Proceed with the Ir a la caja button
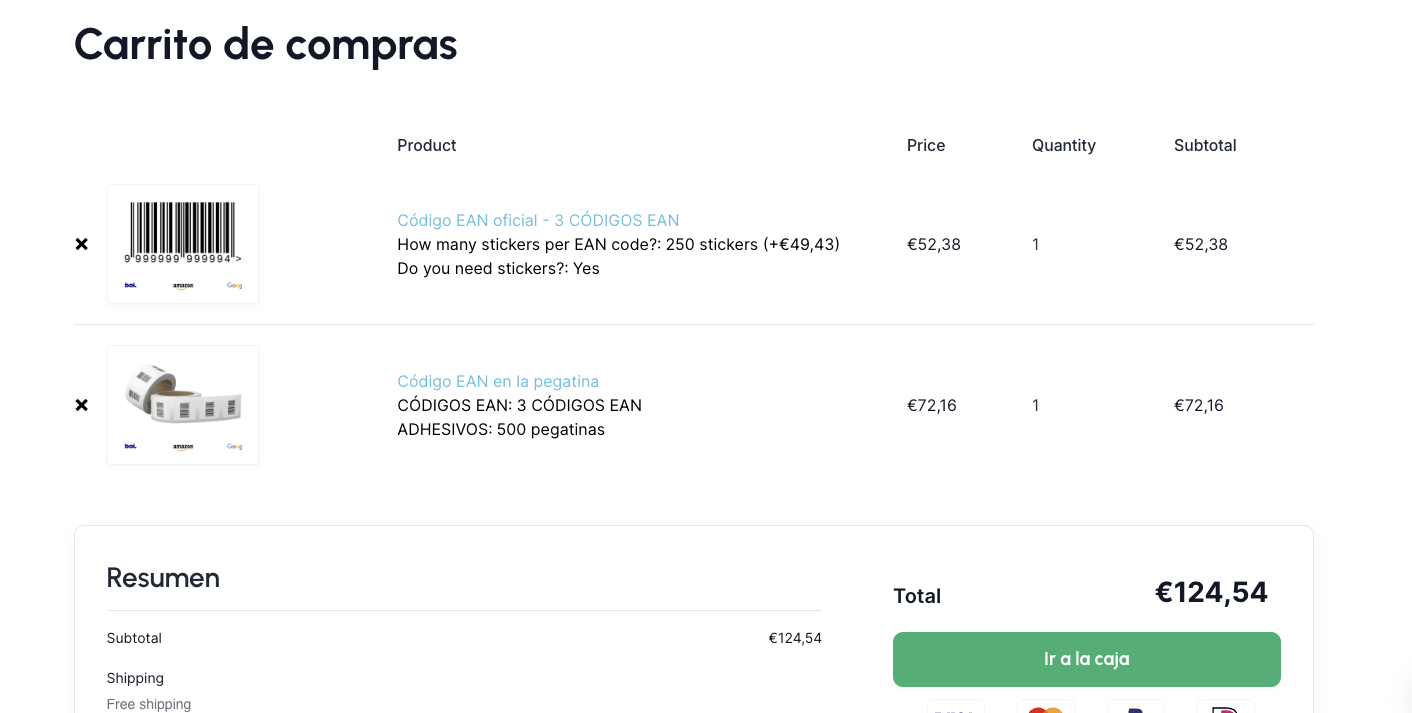The height and width of the screenshot is (713, 1412). click(x=1087, y=659)
